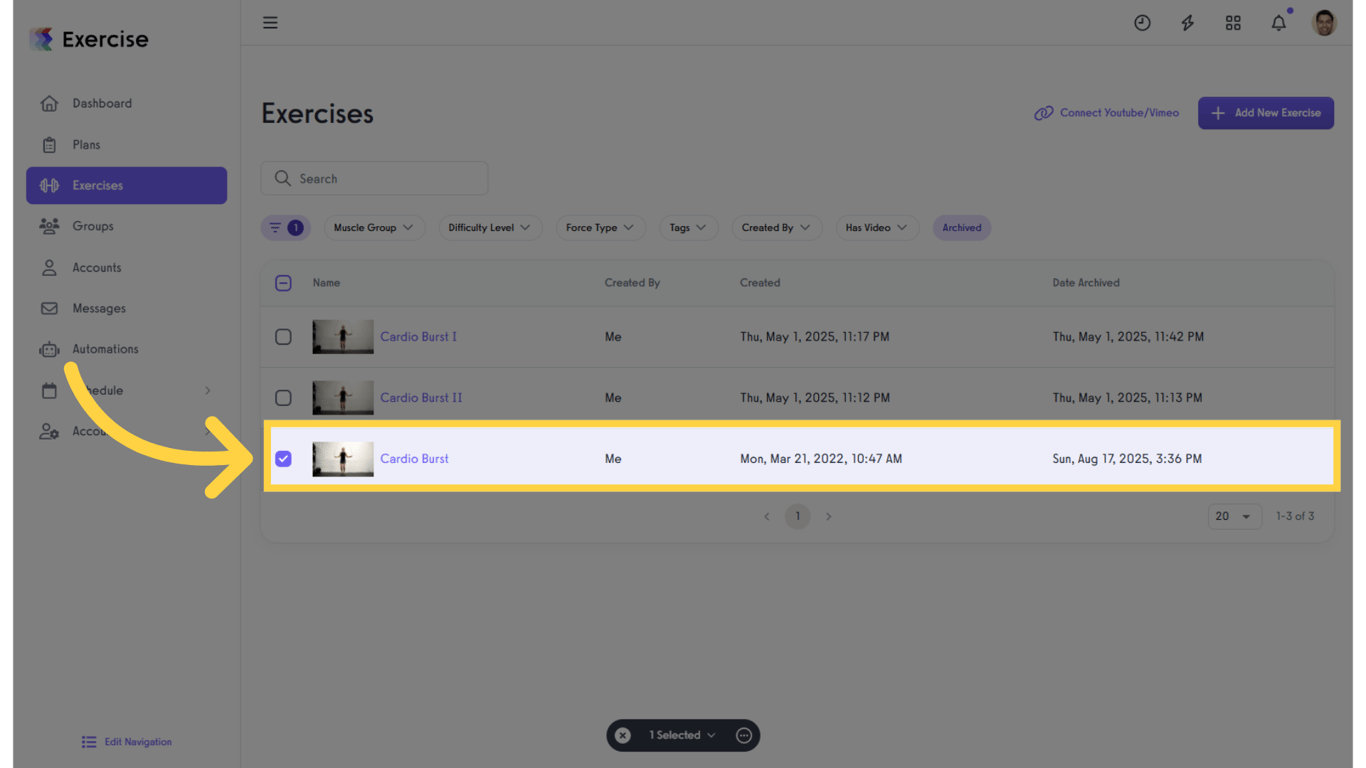Open the Messages envelope icon
The height and width of the screenshot is (768, 1366).
click(x=49, y=308)
